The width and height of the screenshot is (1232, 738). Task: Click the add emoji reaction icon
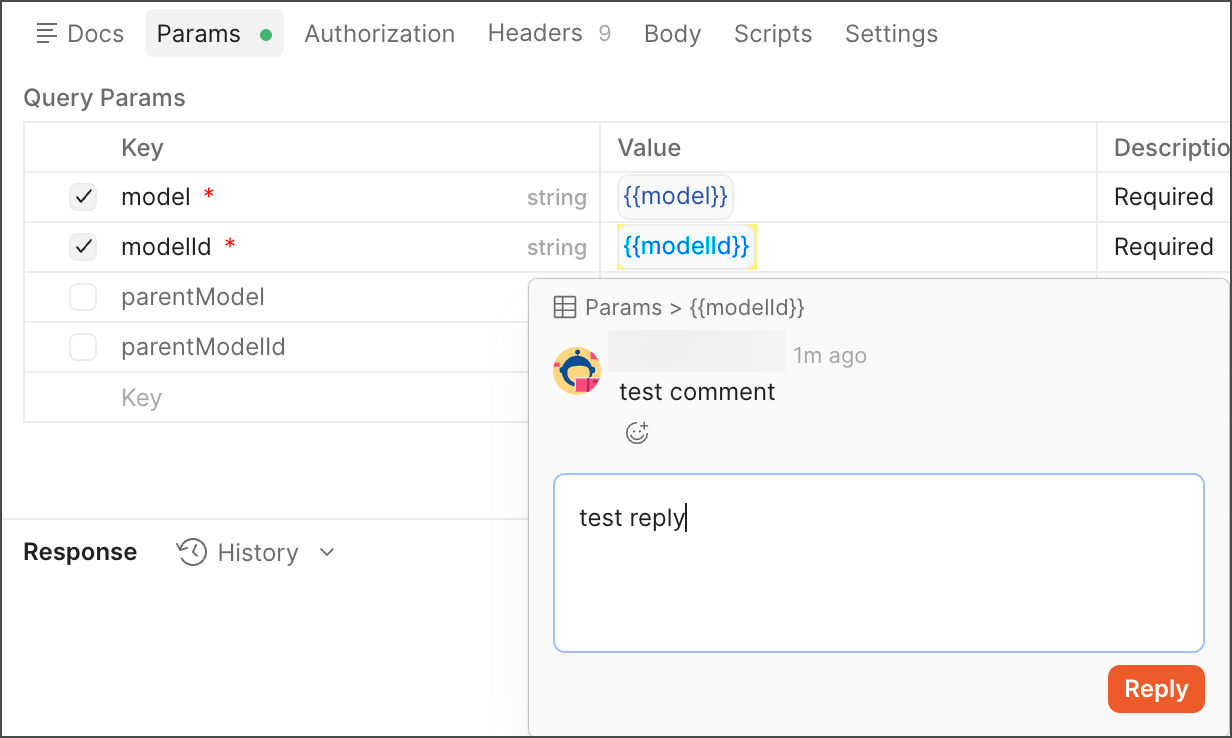click(637, 433)
